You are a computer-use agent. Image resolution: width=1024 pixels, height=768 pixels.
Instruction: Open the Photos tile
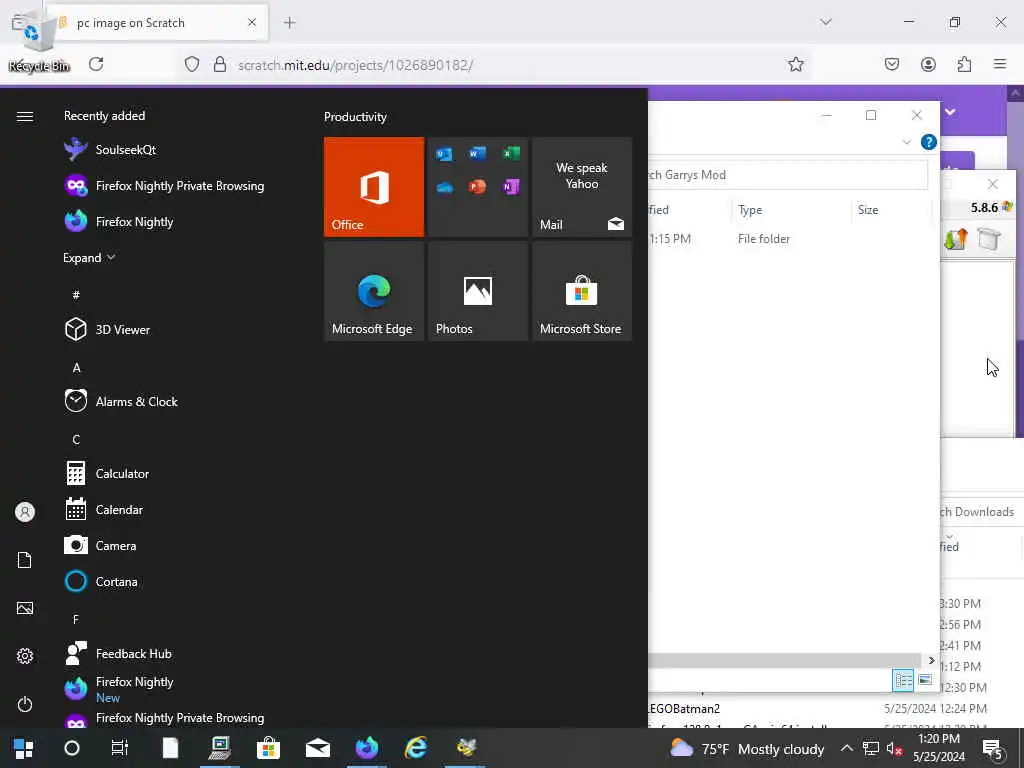pos(477,291)
